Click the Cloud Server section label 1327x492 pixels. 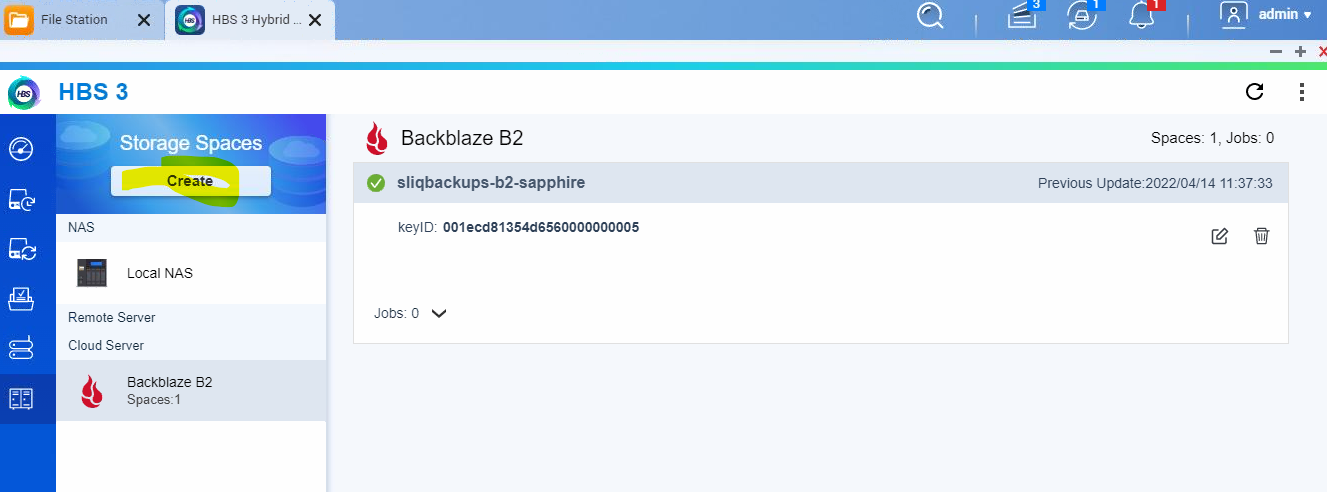point(106,345)
